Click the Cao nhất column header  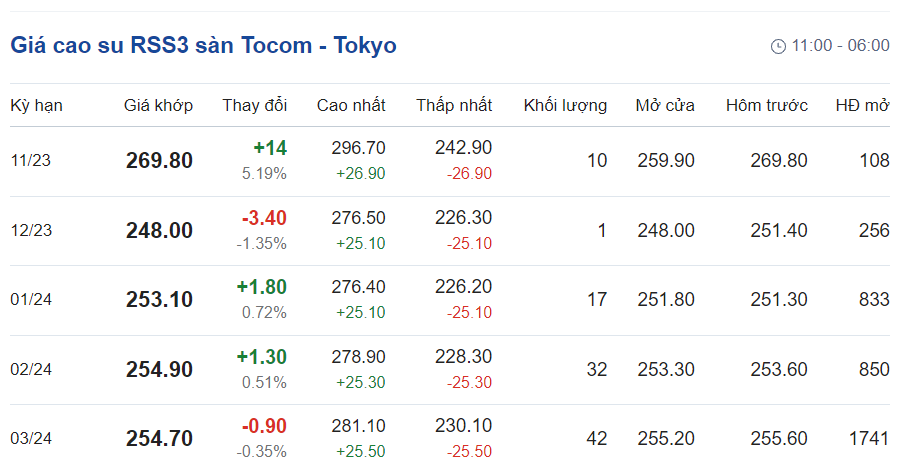pos(351,105)
